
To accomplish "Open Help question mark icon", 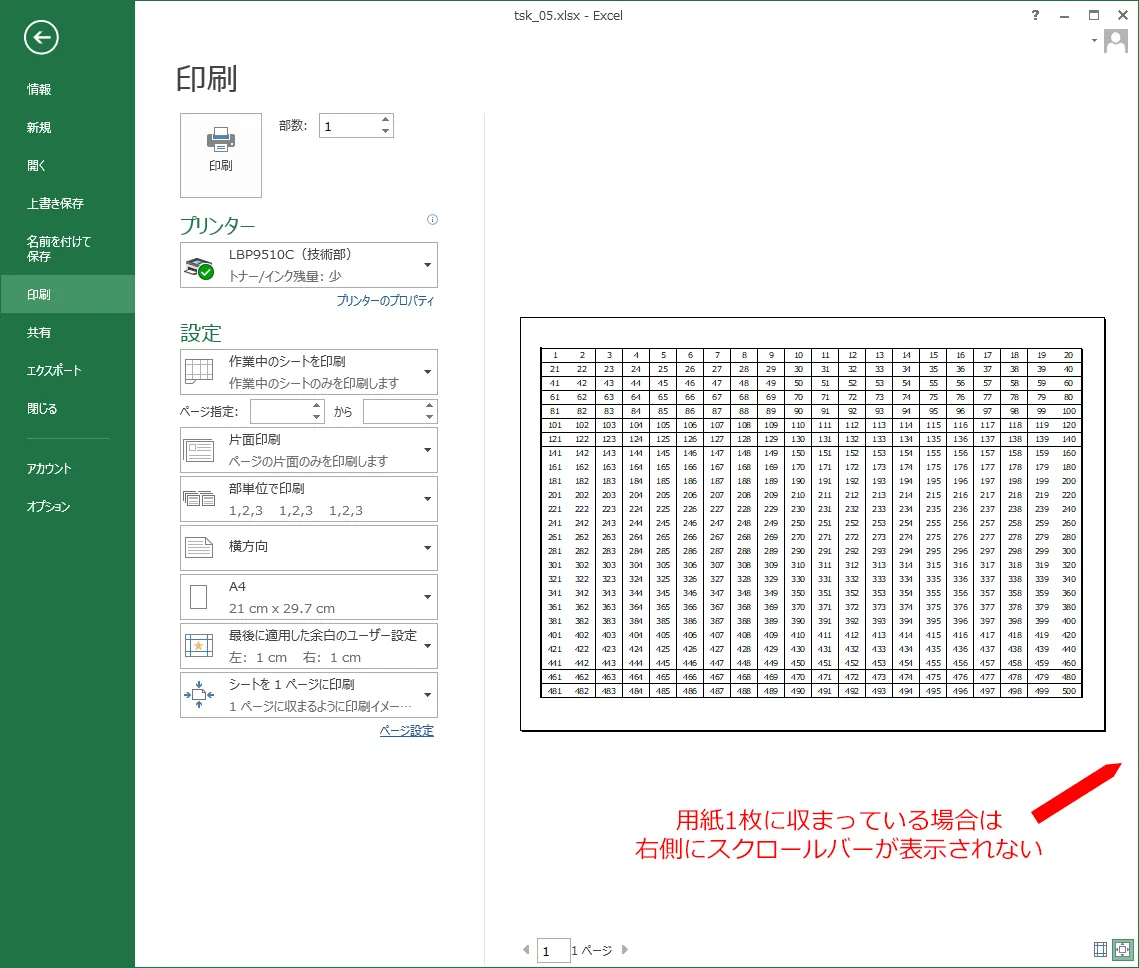I will [1035, 15].
